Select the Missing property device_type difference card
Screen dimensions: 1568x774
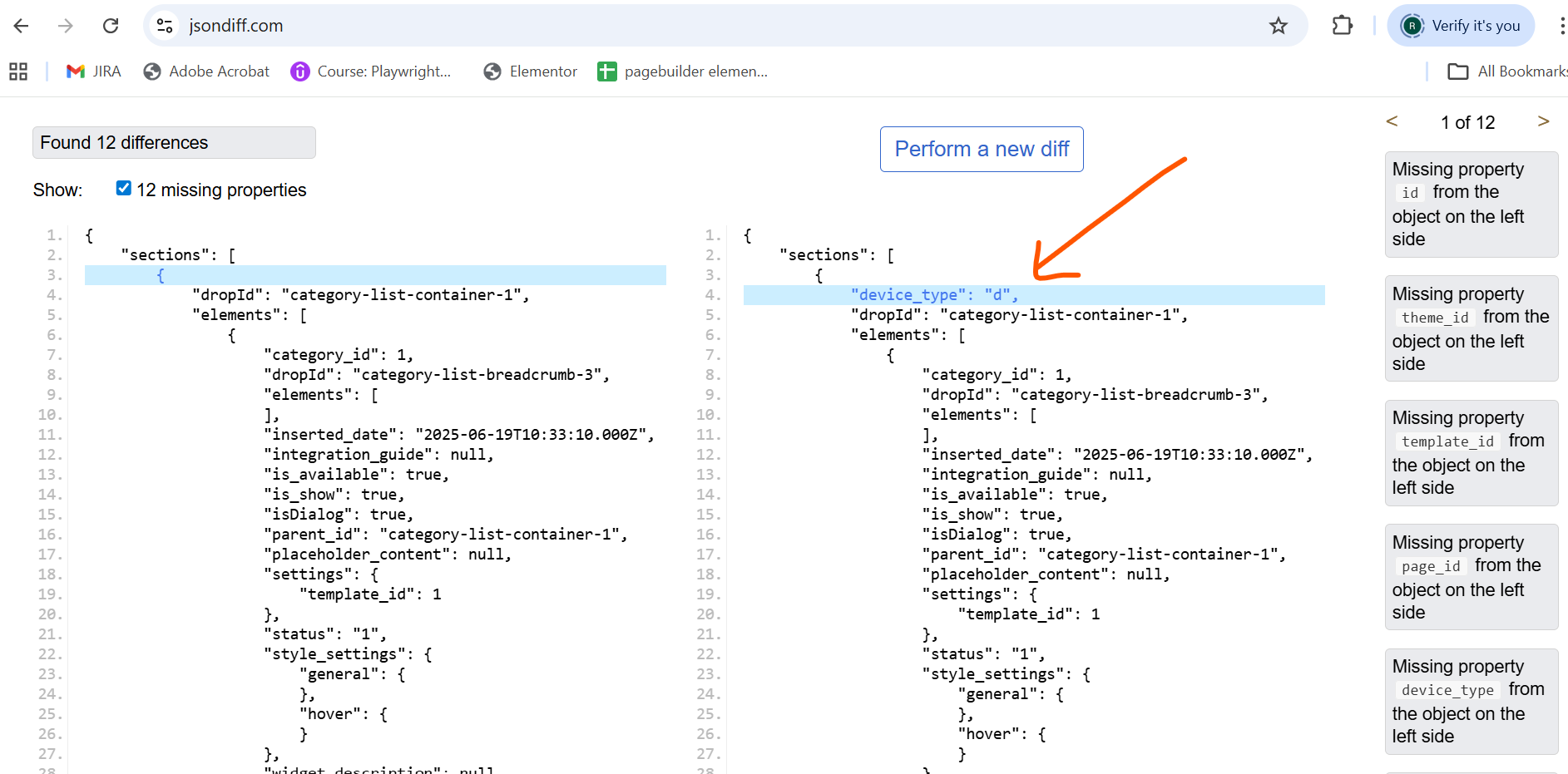click(1472, 702)
